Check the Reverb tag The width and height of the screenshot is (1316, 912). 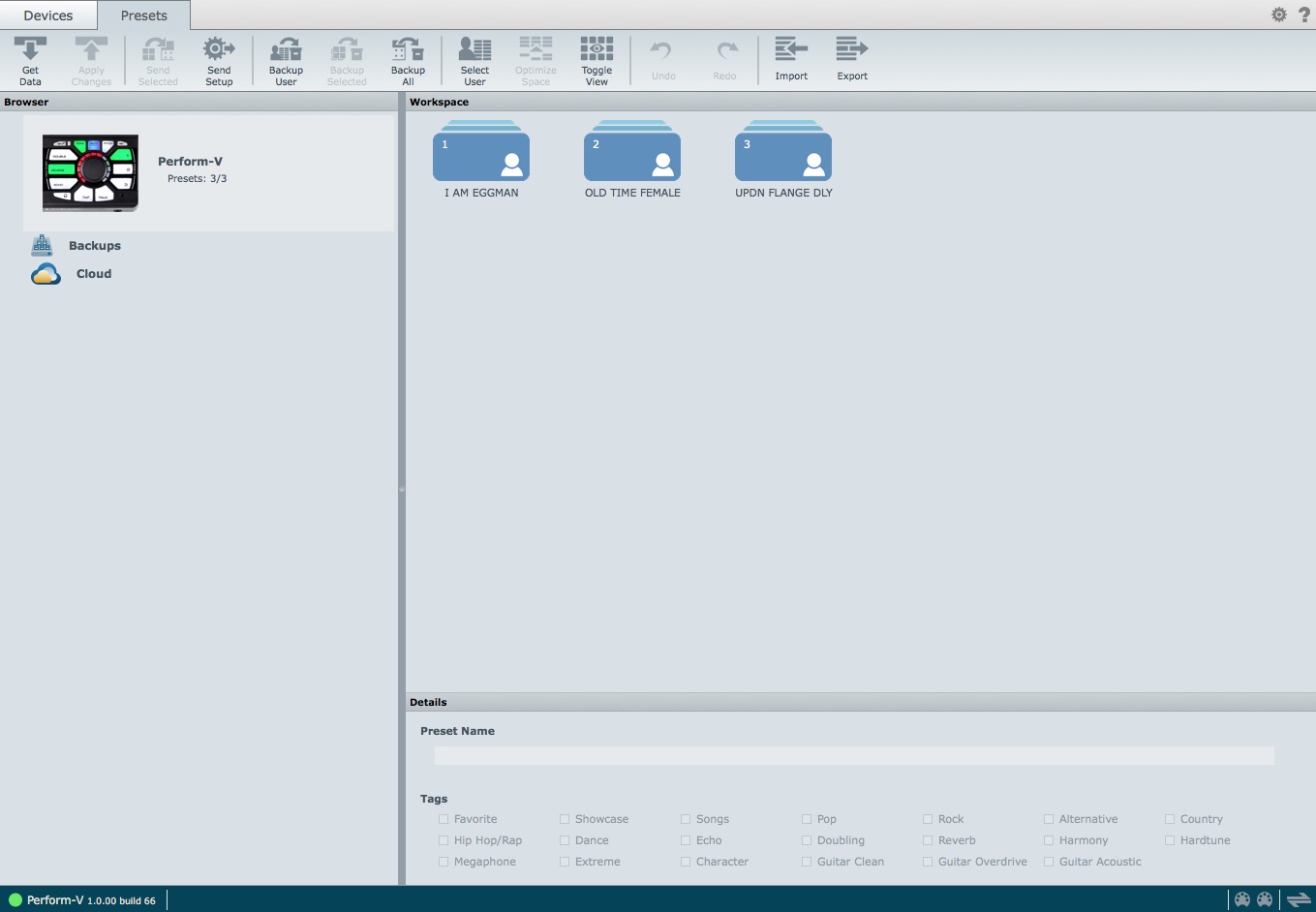click(x=928, y=840)
